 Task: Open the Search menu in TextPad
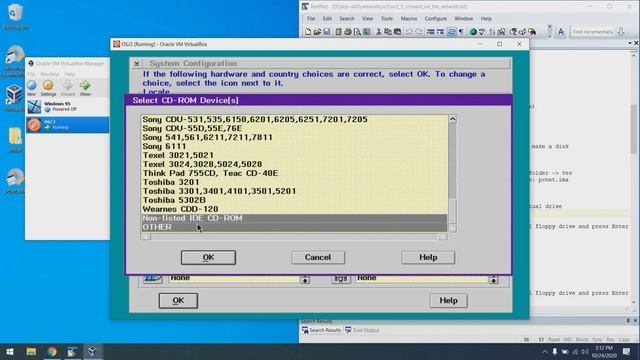[347, 19]
